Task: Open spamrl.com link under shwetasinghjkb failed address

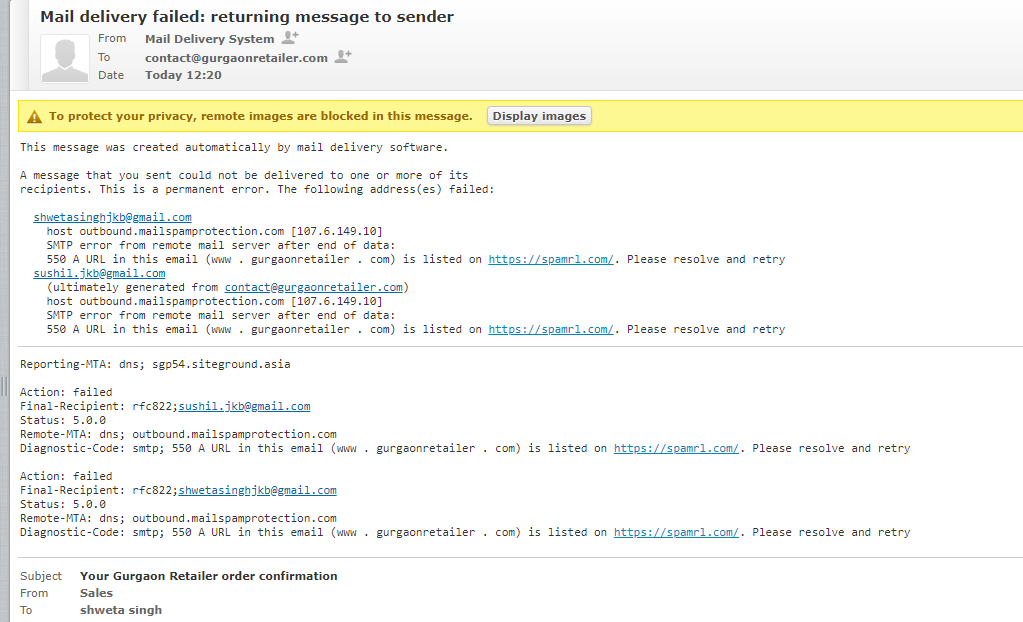Action: pyautogui.click(x=550, y=259)
